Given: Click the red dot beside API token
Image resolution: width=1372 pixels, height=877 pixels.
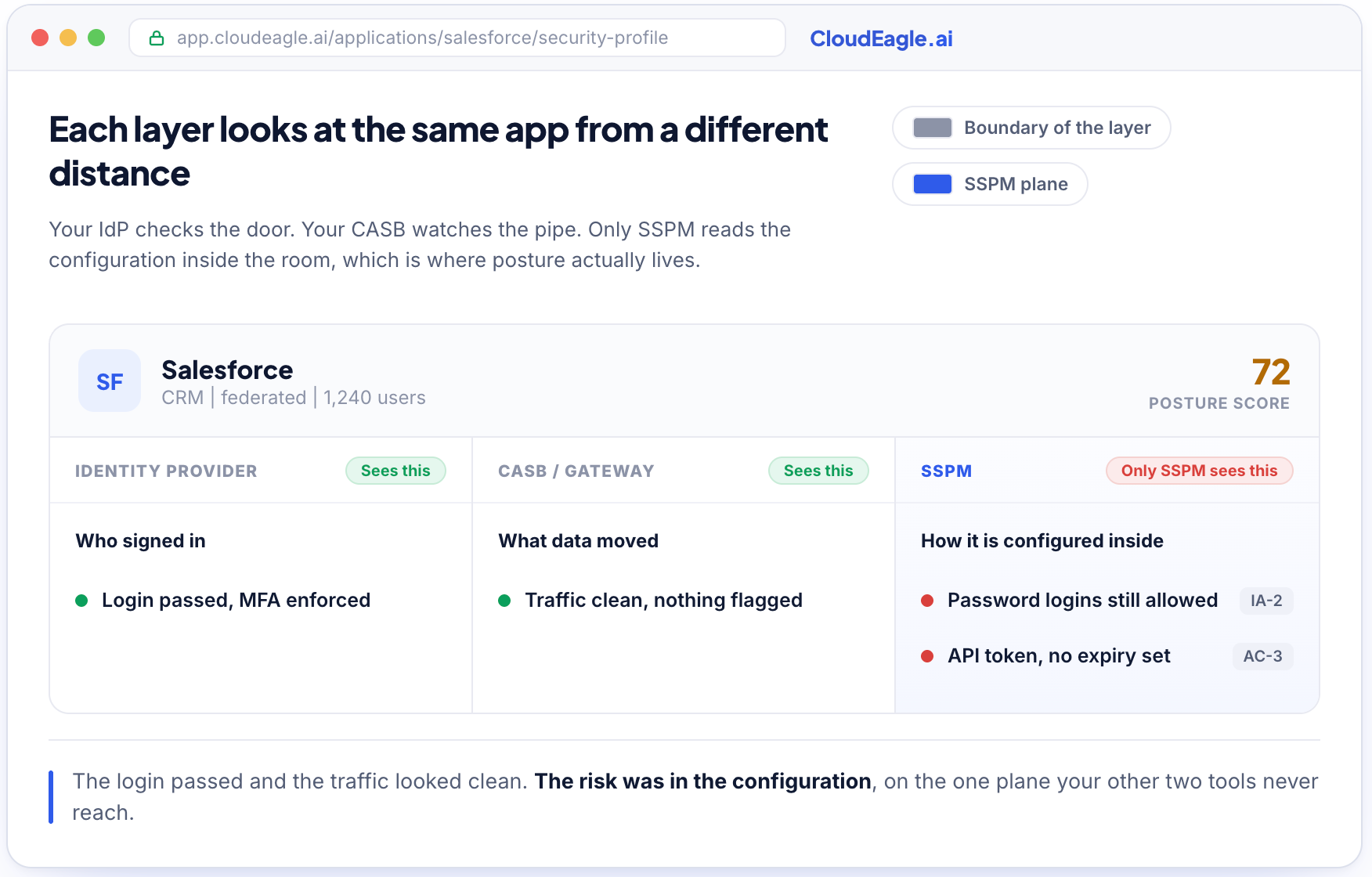Looking at the screenshot, I should (927, 656).
